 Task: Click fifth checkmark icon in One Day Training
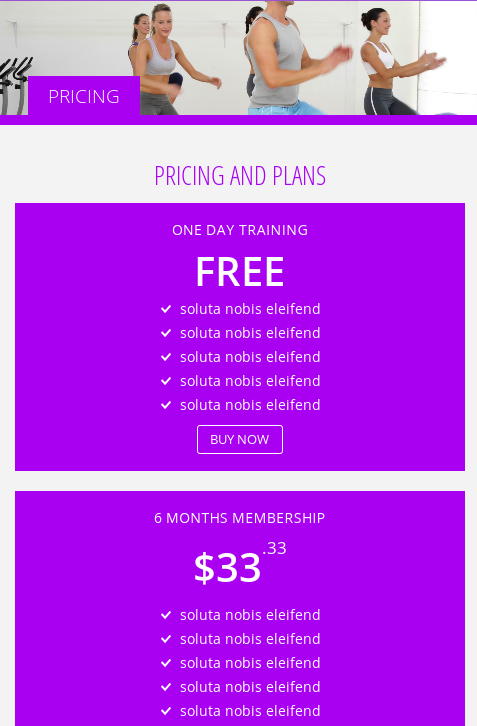[166, 406]
